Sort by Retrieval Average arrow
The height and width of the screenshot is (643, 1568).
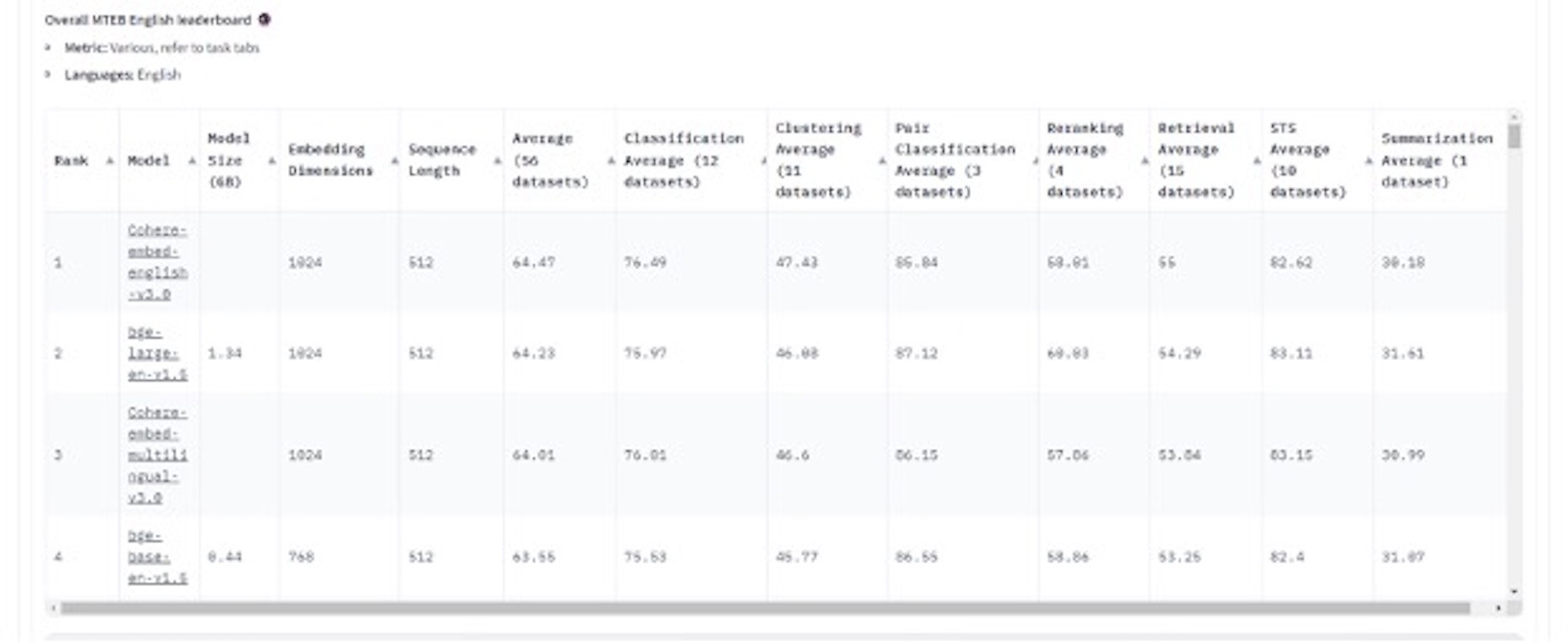(x=1256, y=161)
